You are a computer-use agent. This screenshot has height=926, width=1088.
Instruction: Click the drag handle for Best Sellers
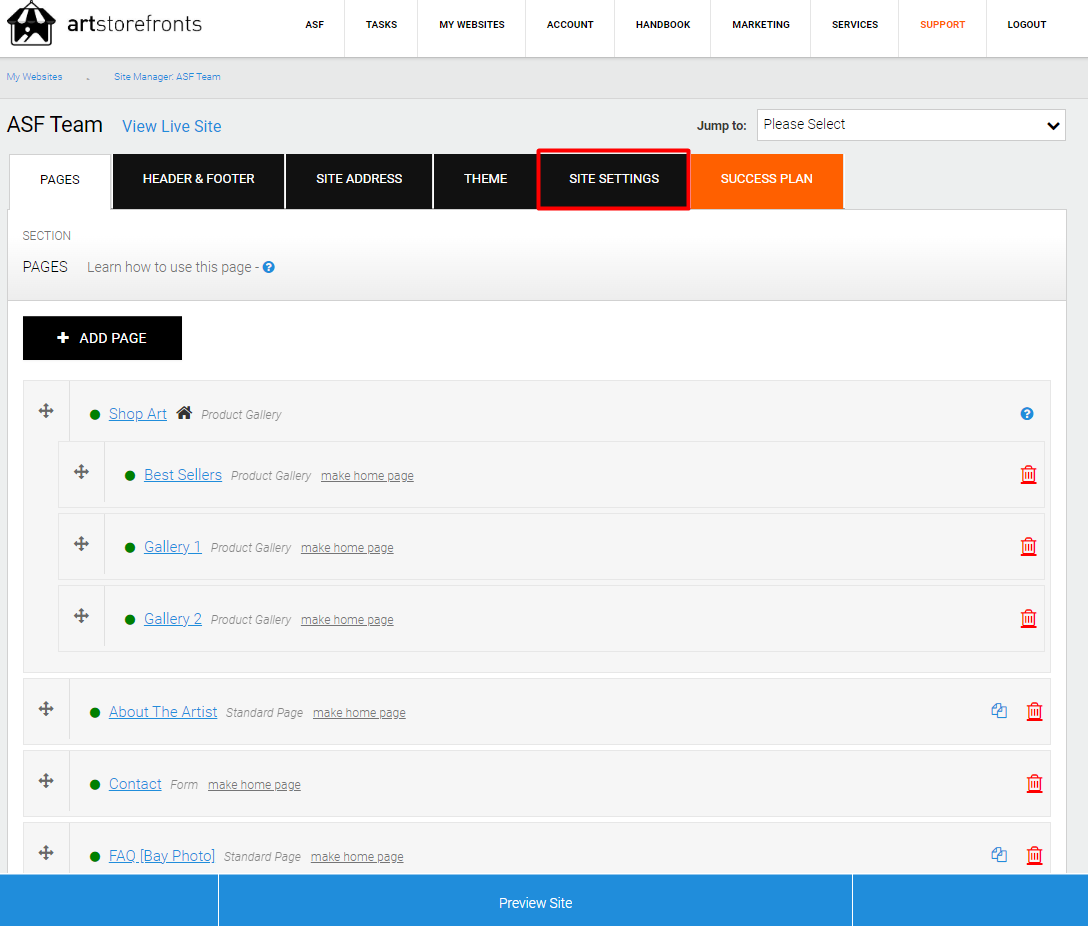81,472
